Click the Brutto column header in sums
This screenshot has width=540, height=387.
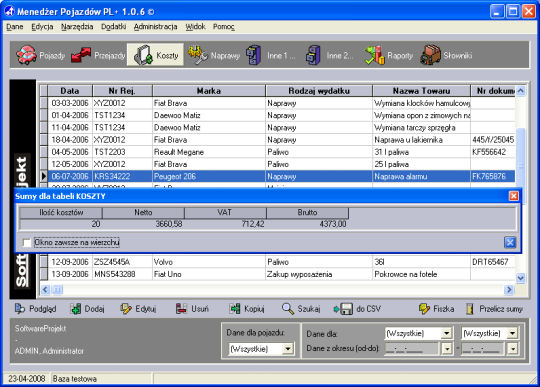click(x=307, y=212)
